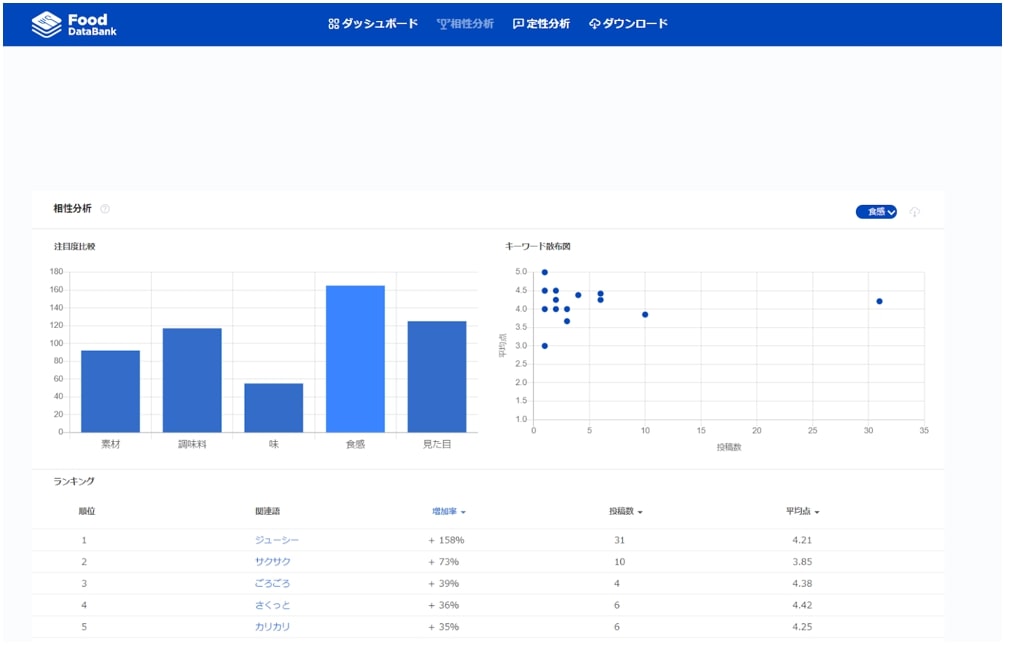Click the Food DataBank logo

[75, 24]
